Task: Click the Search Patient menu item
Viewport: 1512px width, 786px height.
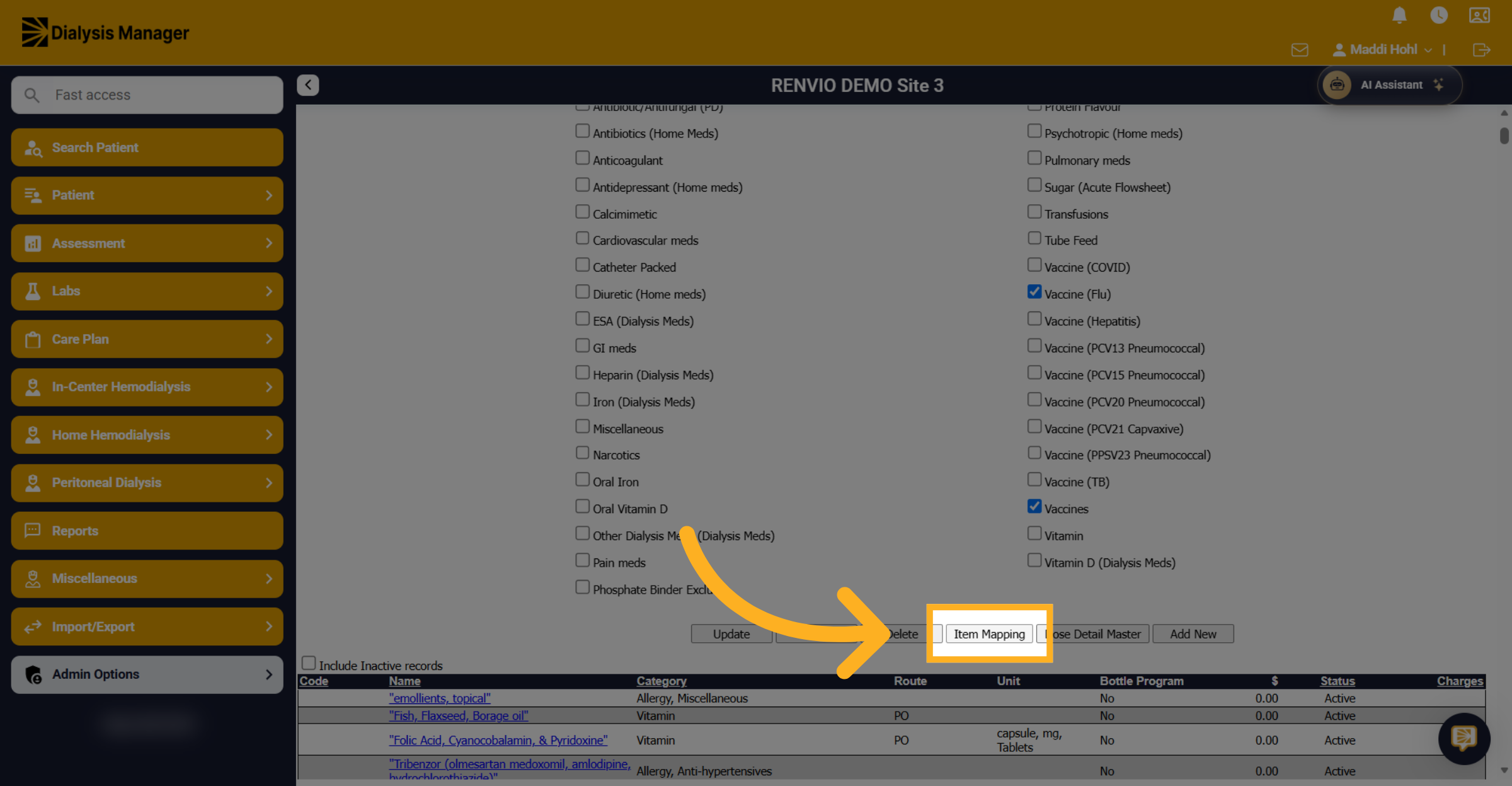Action: click(147, 147)
